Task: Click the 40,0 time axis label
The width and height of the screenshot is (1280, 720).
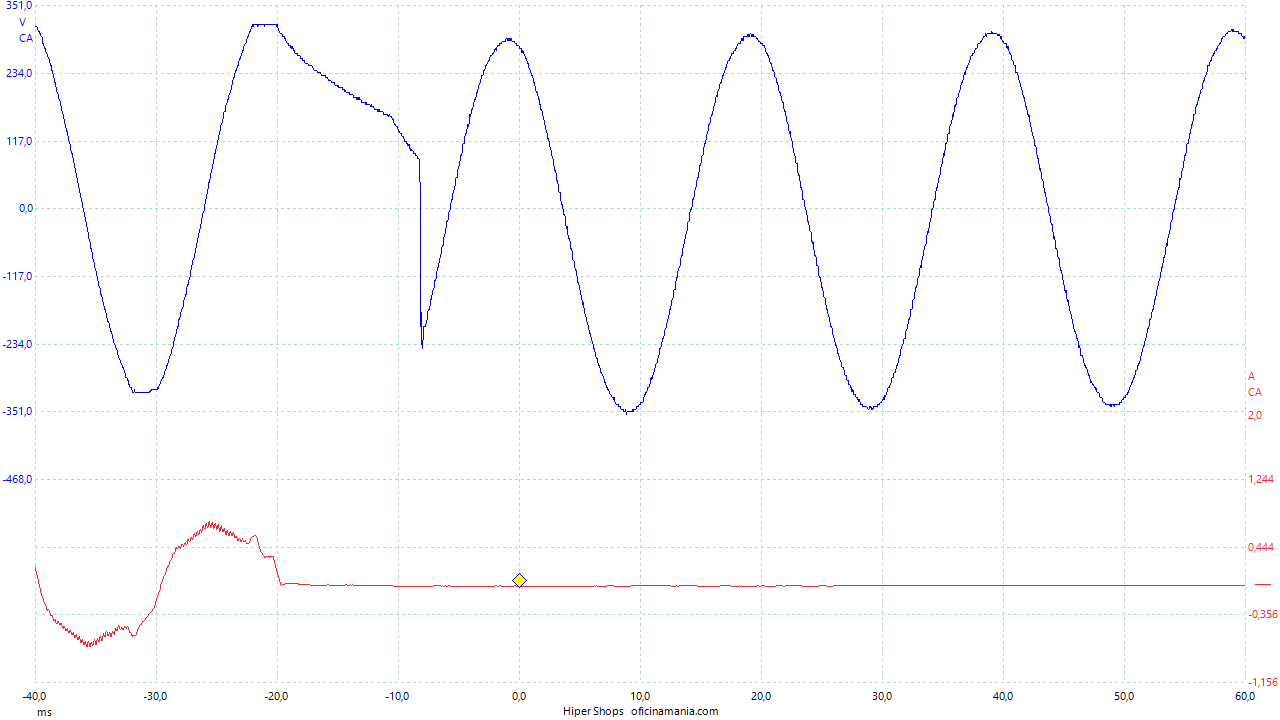Action: [x=1003, y=696]
